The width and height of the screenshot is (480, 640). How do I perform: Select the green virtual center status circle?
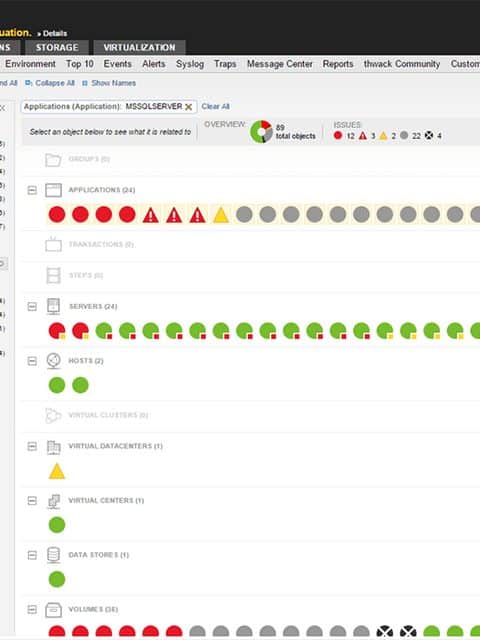(57, 525)
